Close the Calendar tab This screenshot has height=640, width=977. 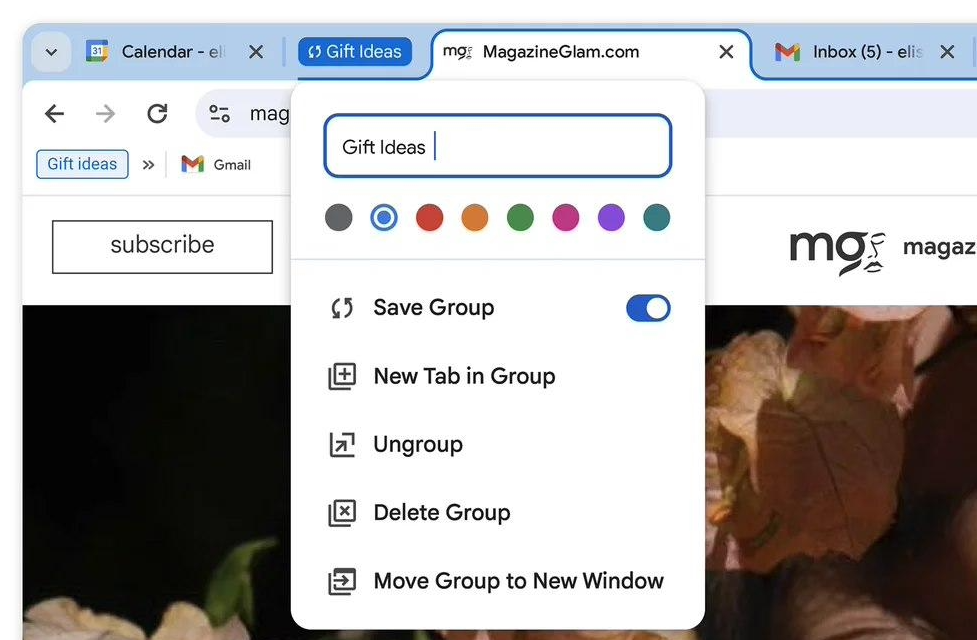tap(256, 52)
